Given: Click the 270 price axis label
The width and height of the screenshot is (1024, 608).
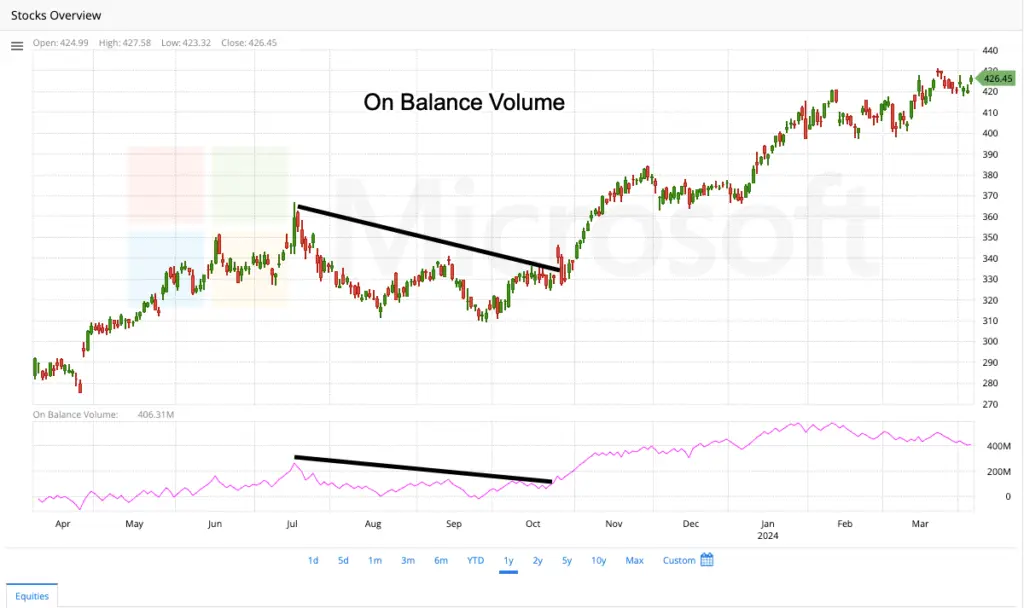Looking at the screenshot, I should pos(990,404).
